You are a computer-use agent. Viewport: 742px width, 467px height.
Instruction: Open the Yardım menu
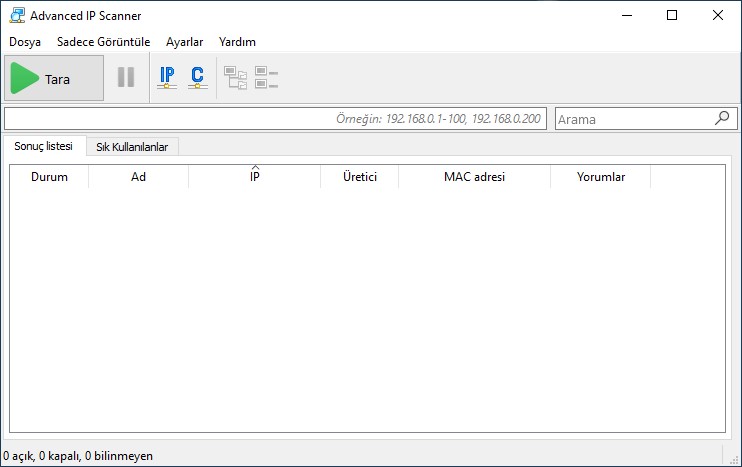click(x=237, y=42)
